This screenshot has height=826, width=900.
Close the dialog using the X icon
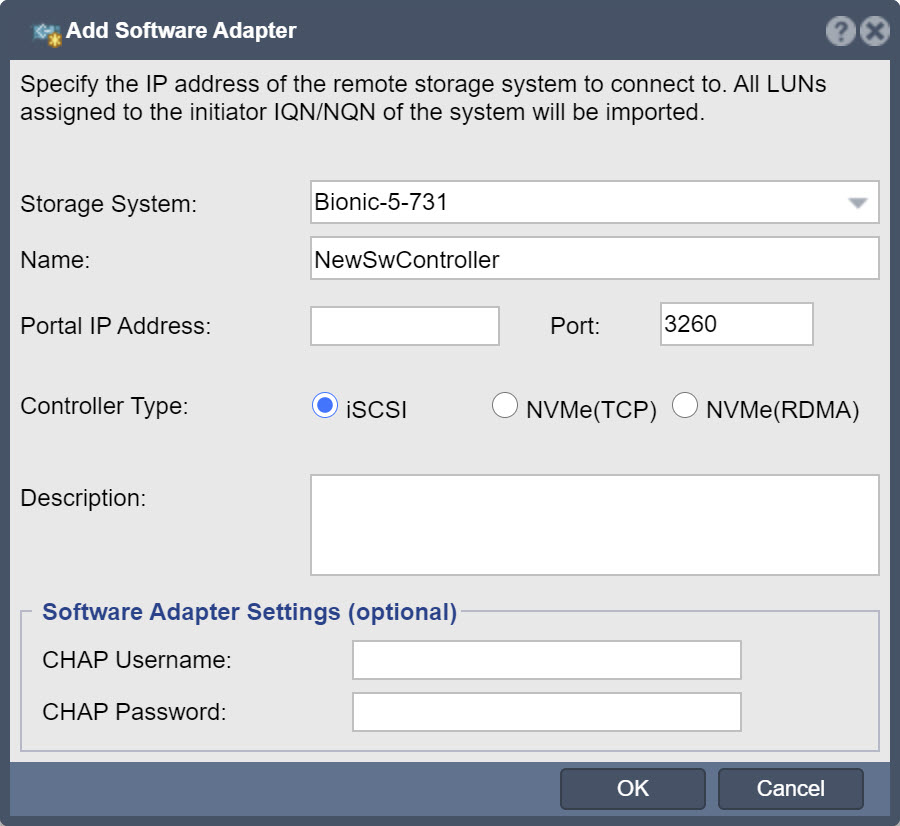[x=875, y=30]
